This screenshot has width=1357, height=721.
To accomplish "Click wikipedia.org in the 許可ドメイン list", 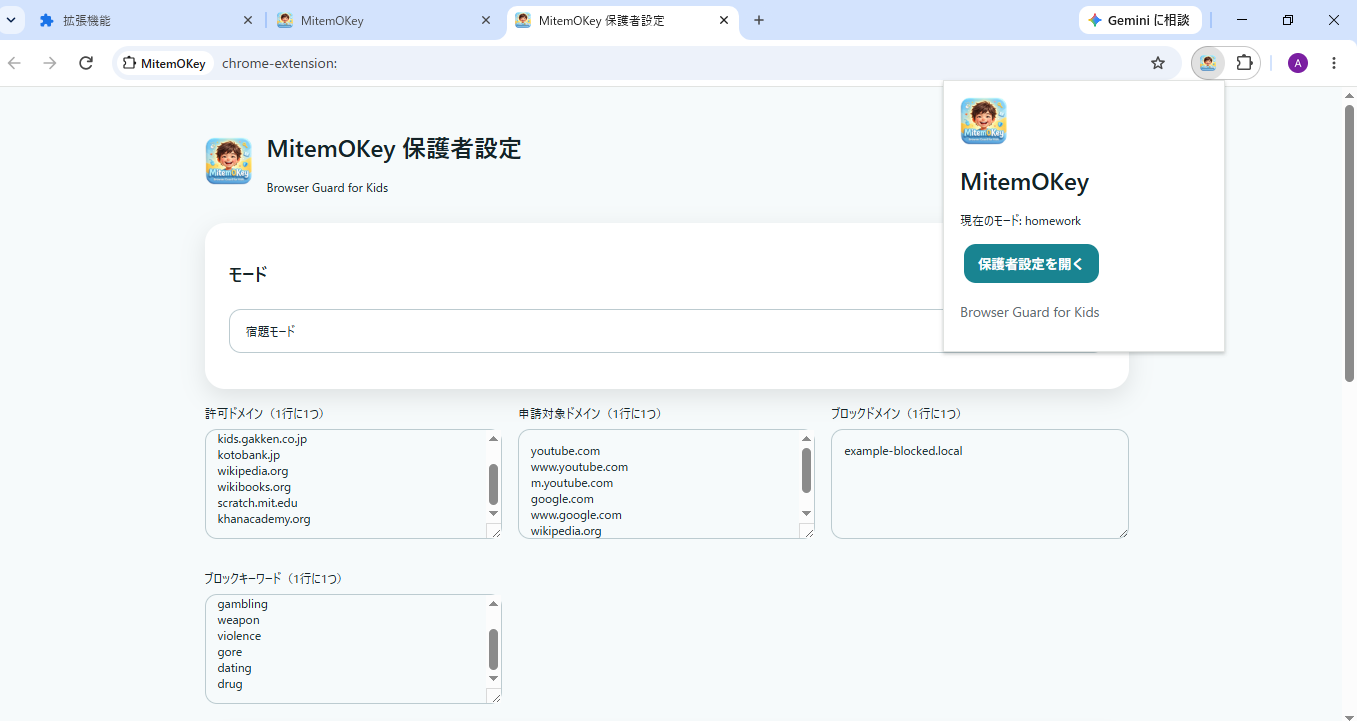I will (x=253, y=471).
